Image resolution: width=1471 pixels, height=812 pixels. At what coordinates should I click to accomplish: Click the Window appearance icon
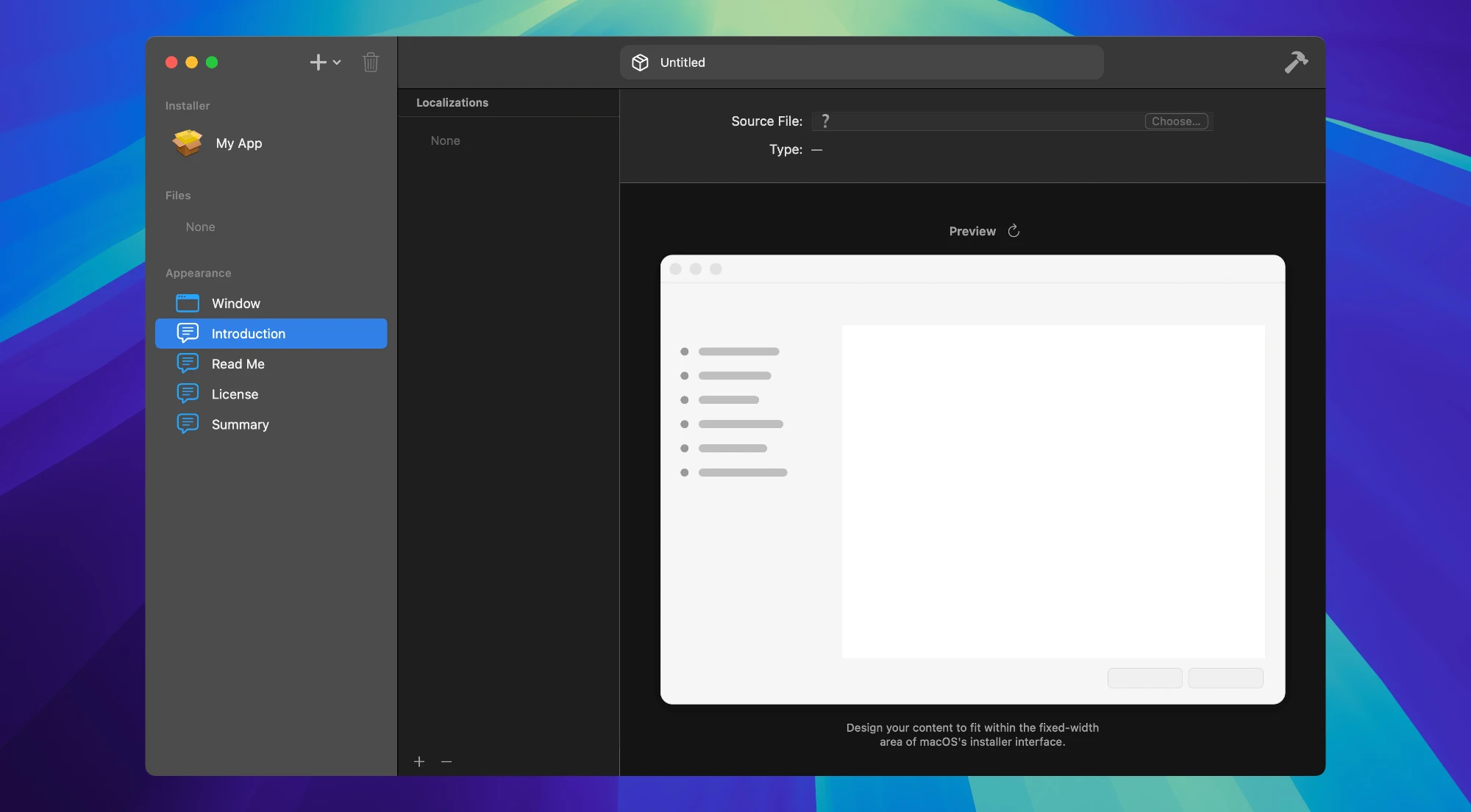(x=188, y=304)
